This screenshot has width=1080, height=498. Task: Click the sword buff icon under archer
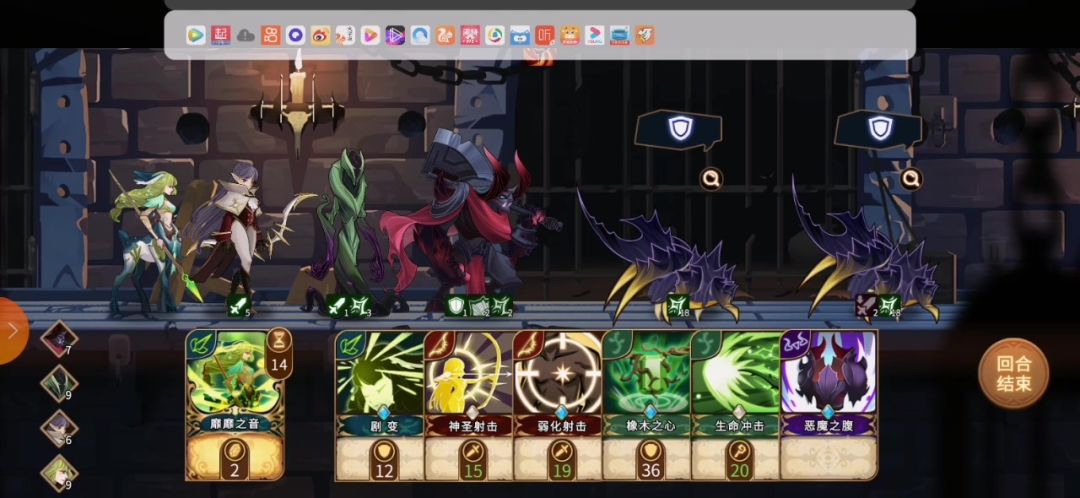click(238, 305)
